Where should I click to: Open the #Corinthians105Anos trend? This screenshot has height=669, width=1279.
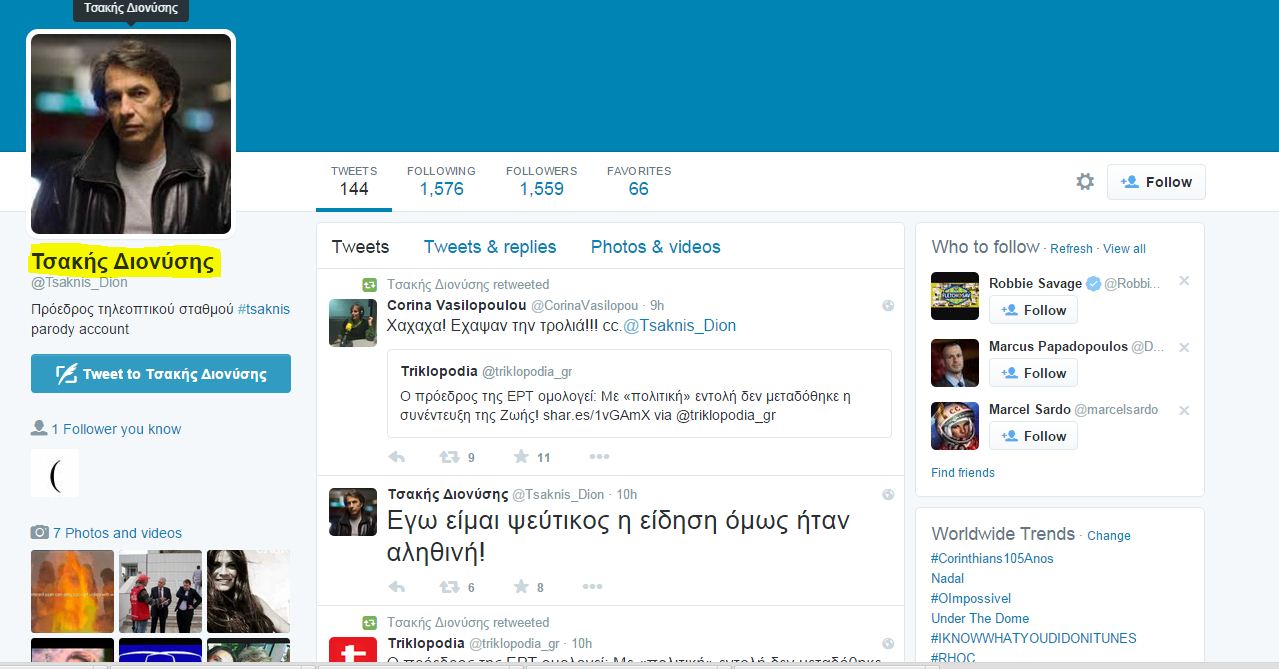992,558
